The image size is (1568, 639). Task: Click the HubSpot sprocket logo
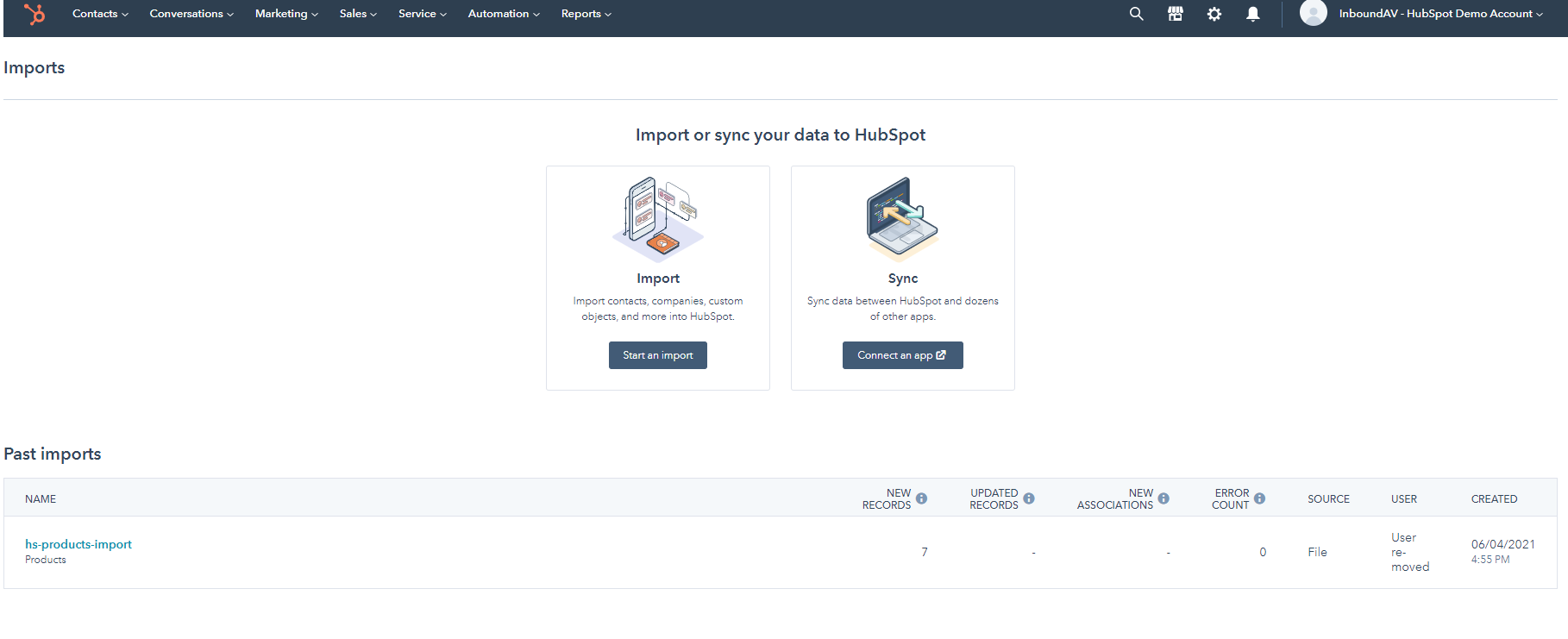pyautogui.click(x=34, y=14)
